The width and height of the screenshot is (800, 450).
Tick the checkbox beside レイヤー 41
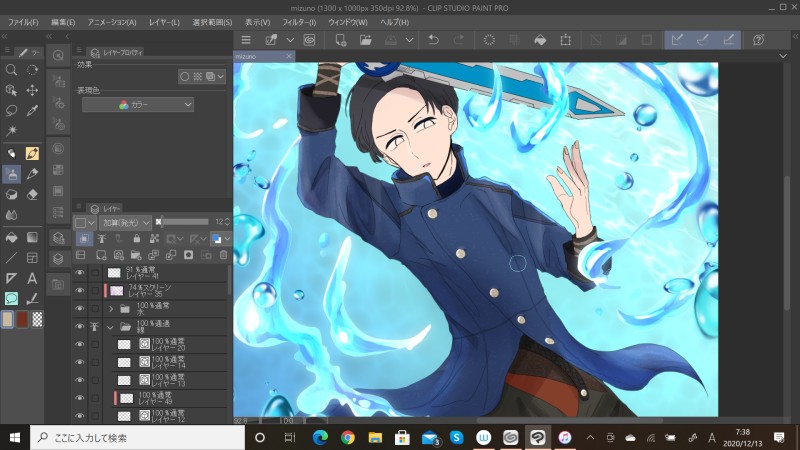pos(95,273)
